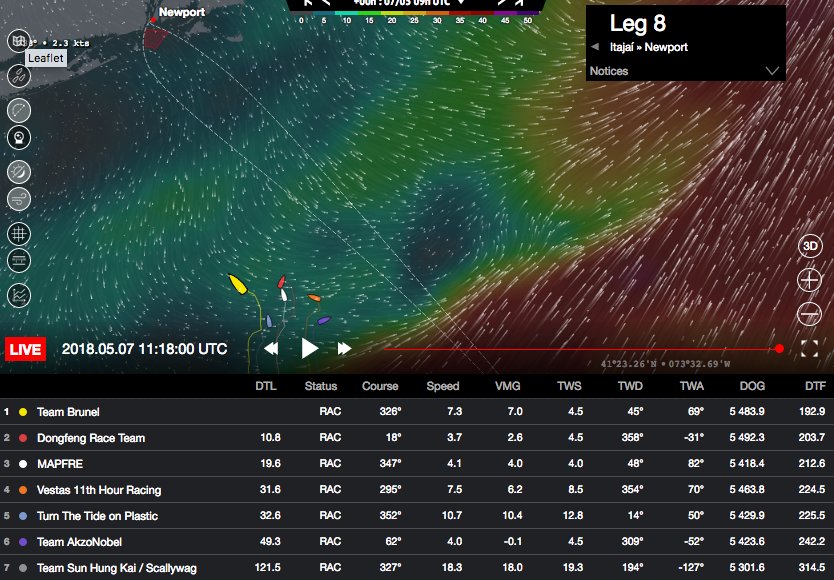Zoom in with the plus button
The height and width of the screenshot is (580, 834).
tap(810, 280)
